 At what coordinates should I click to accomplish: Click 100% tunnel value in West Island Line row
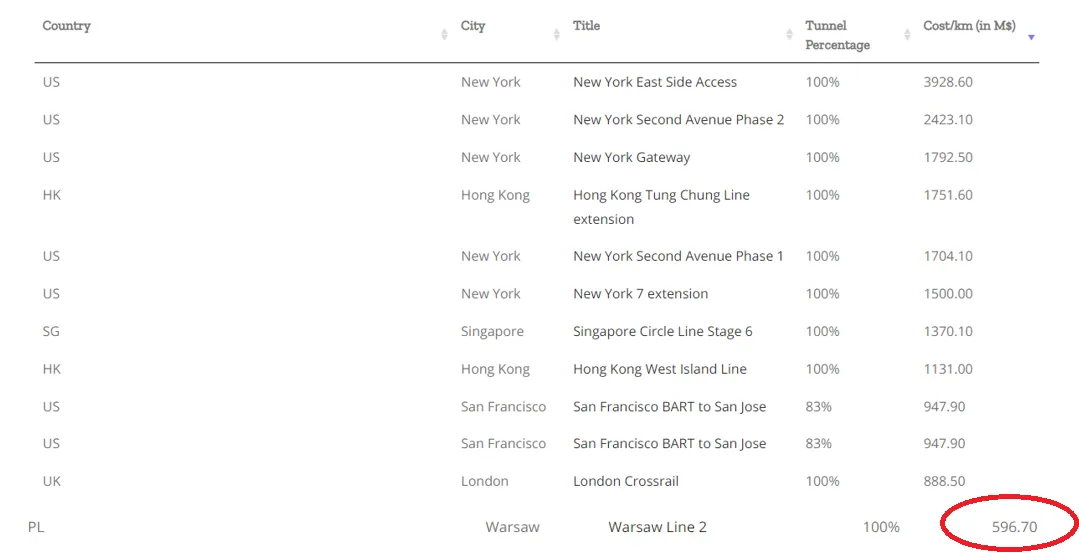pos(822,370)
